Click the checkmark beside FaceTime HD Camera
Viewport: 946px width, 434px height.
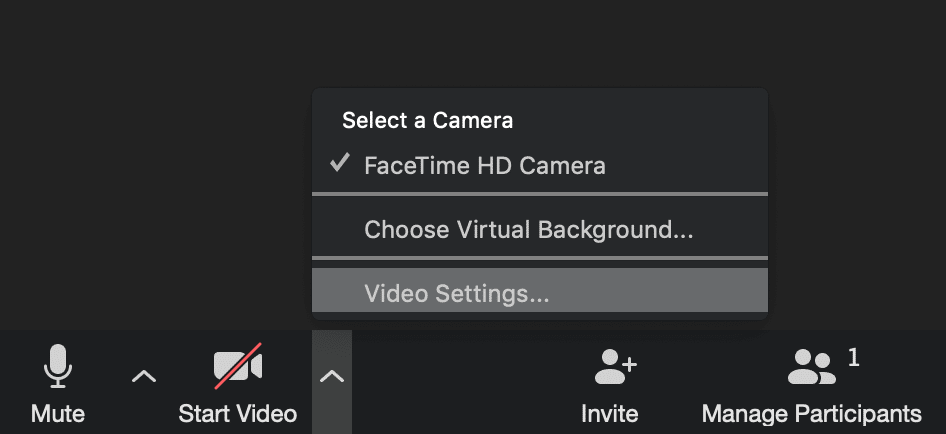341,163
